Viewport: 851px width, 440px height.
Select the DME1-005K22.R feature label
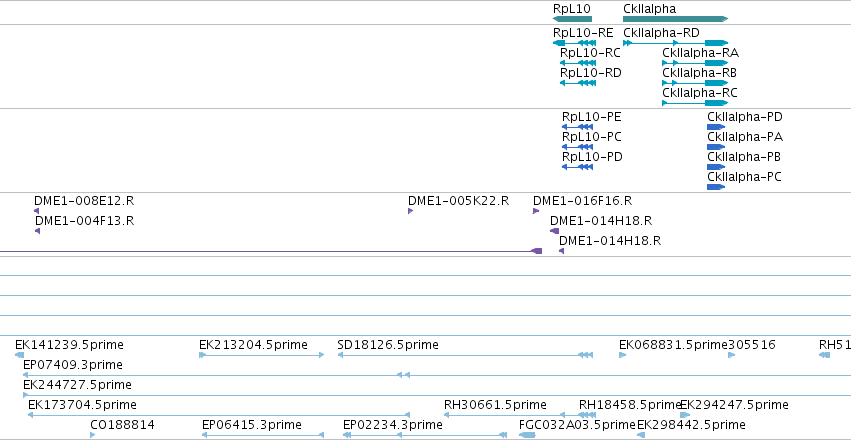coord(459,201)
